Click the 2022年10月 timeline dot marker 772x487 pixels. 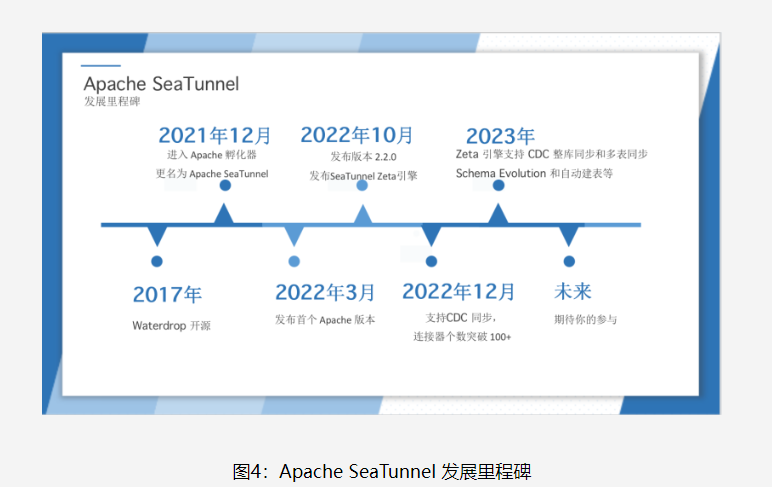click(362, 186)
